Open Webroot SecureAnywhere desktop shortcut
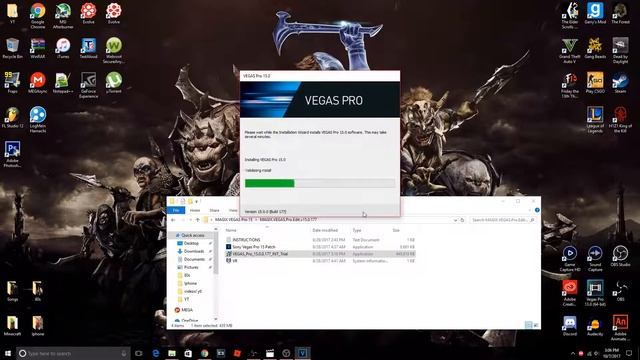 (x=113, y=50)
